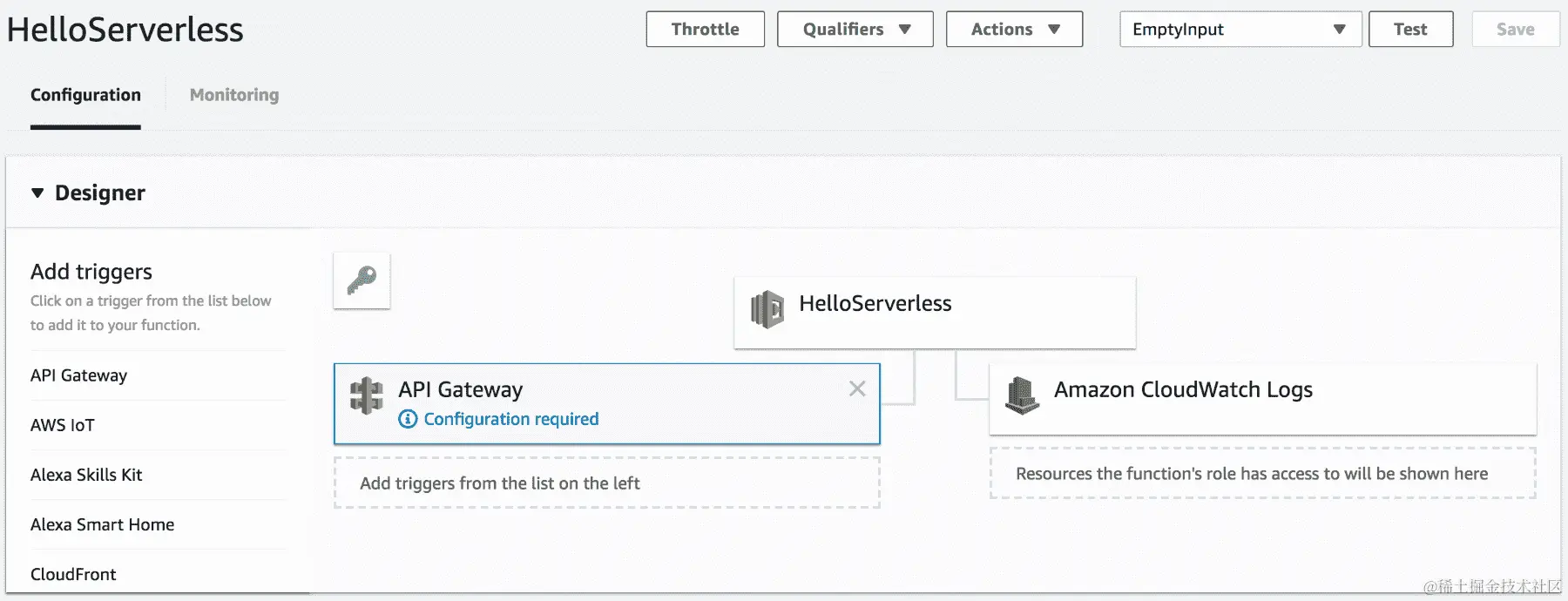
Task: Collapse the Designer section
Action: [x=37, y=192]
